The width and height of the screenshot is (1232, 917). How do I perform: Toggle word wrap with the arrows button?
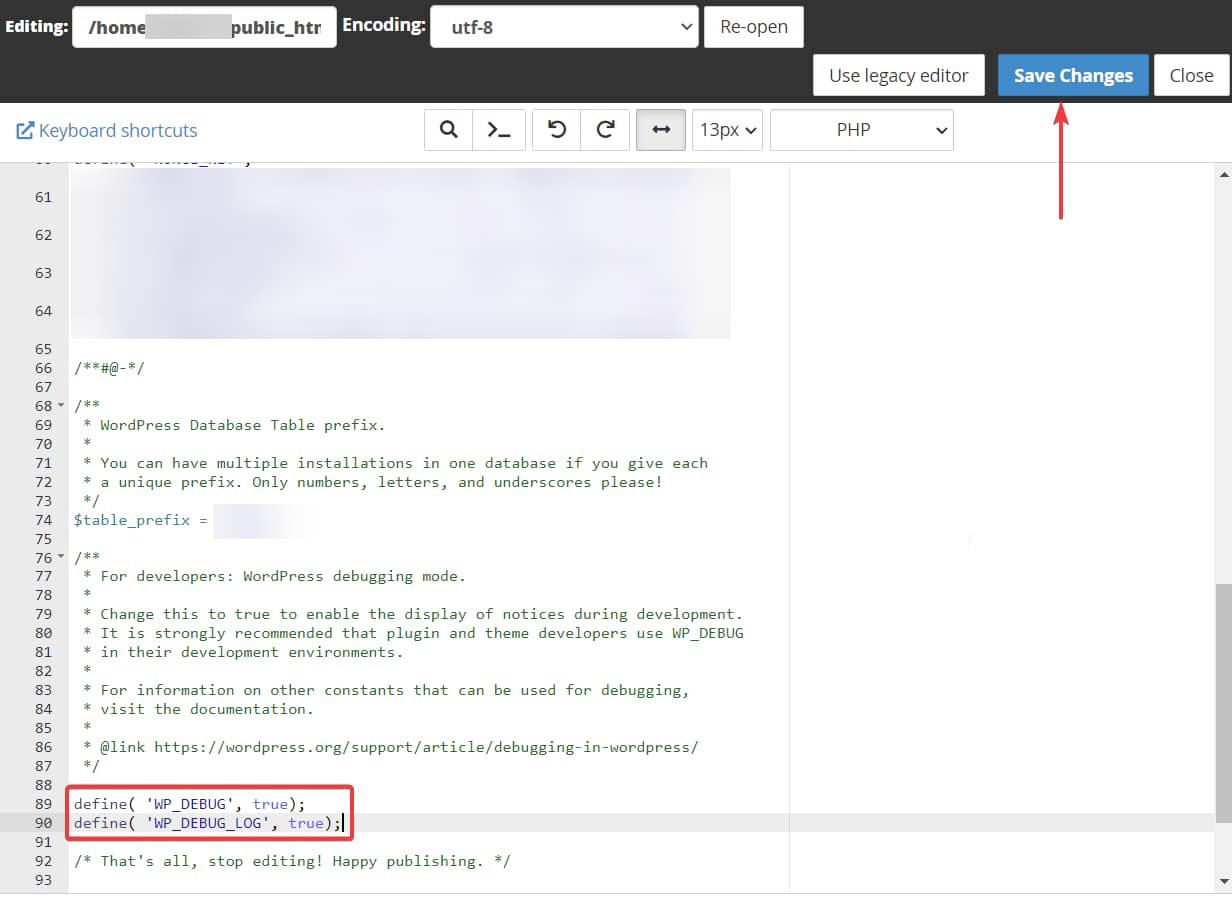pyautogui.click(x=660, y=129)
